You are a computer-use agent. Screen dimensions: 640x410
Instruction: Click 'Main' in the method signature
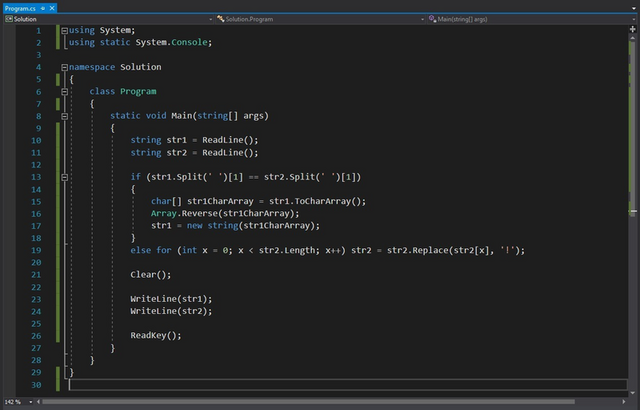coord(182,116)
